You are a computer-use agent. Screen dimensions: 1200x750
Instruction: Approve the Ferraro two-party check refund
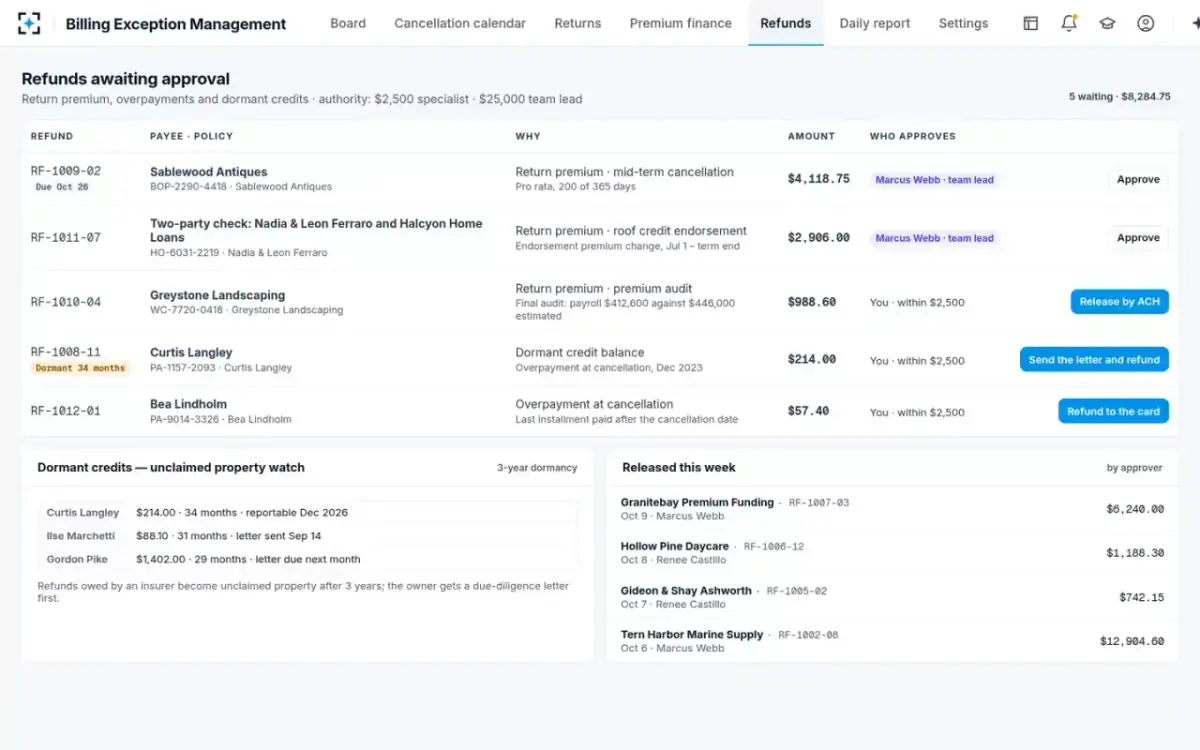pyautogui.click(x=1138, y=238)
